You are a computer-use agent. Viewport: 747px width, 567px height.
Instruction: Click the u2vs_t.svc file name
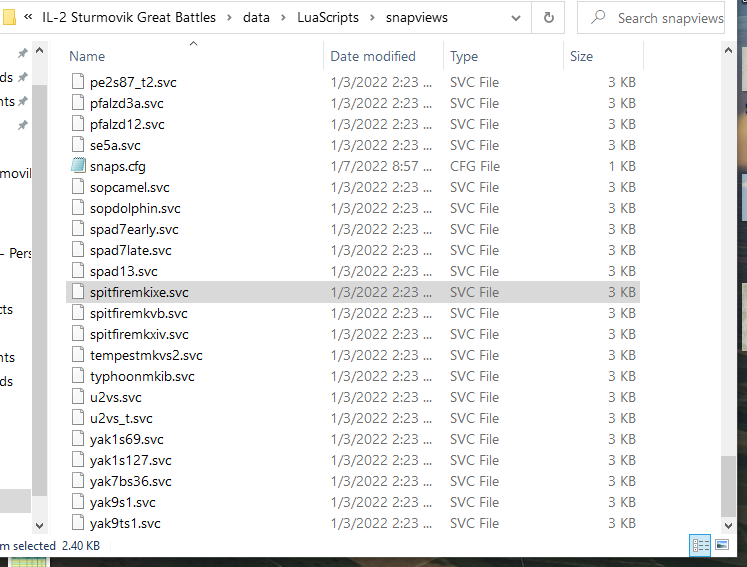[x=121, y=418]
